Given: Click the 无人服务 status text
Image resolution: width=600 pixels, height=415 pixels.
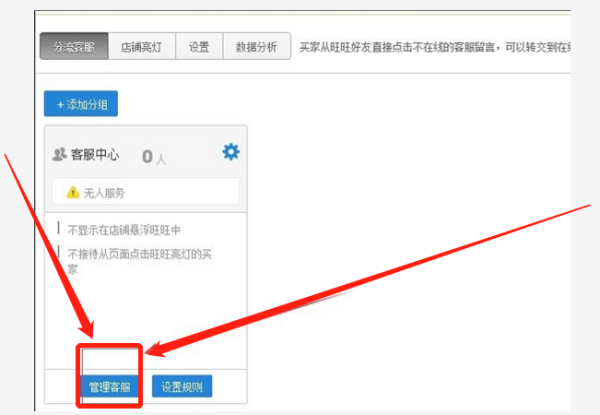Looking at the screenshot, I should click(x=104, y=193).
